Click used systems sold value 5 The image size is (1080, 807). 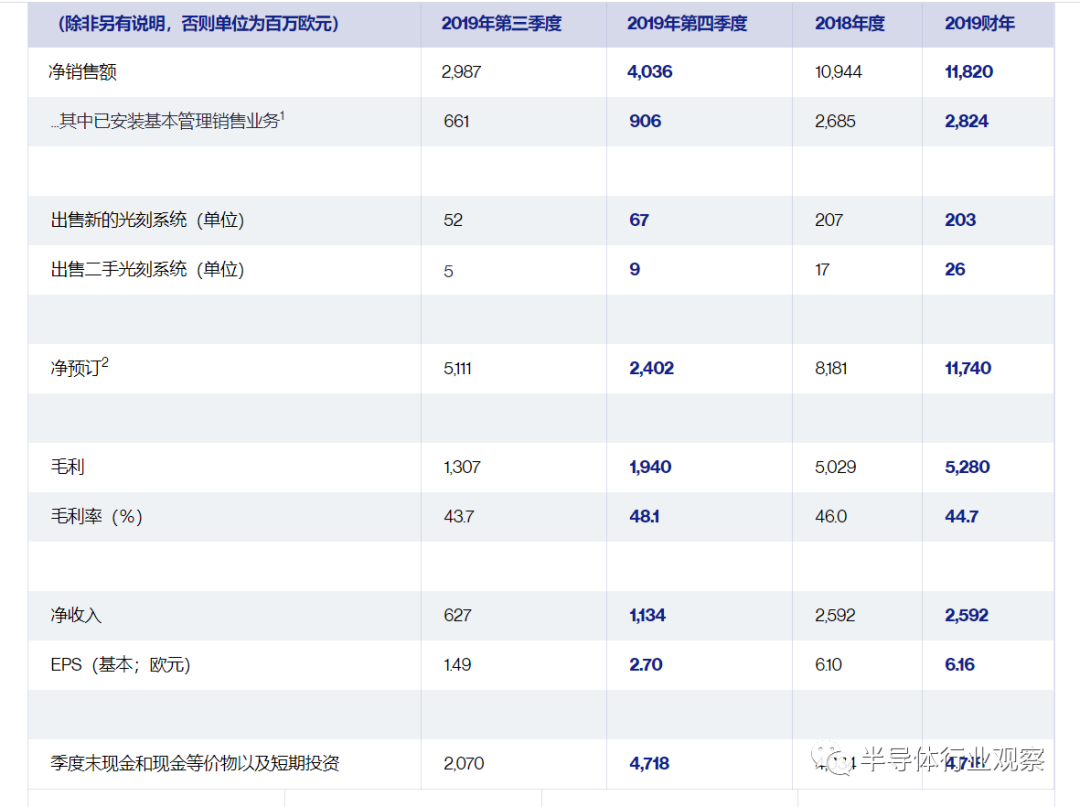448,271
